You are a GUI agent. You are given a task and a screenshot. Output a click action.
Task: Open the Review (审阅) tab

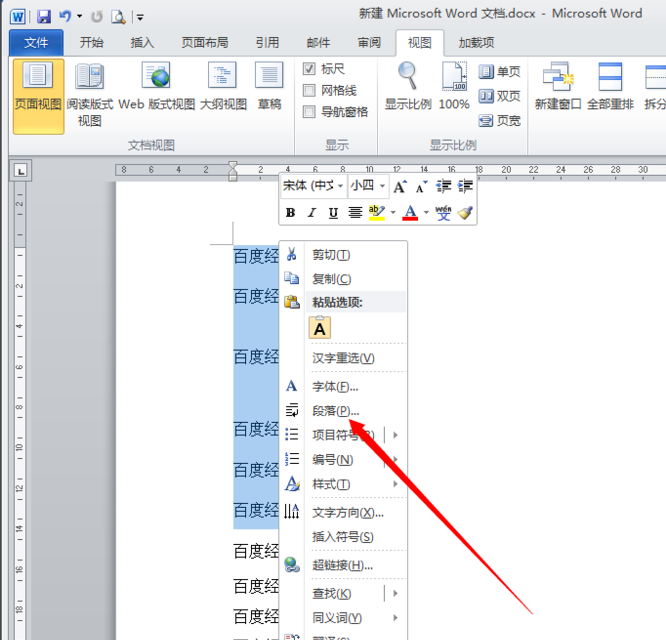369,42
